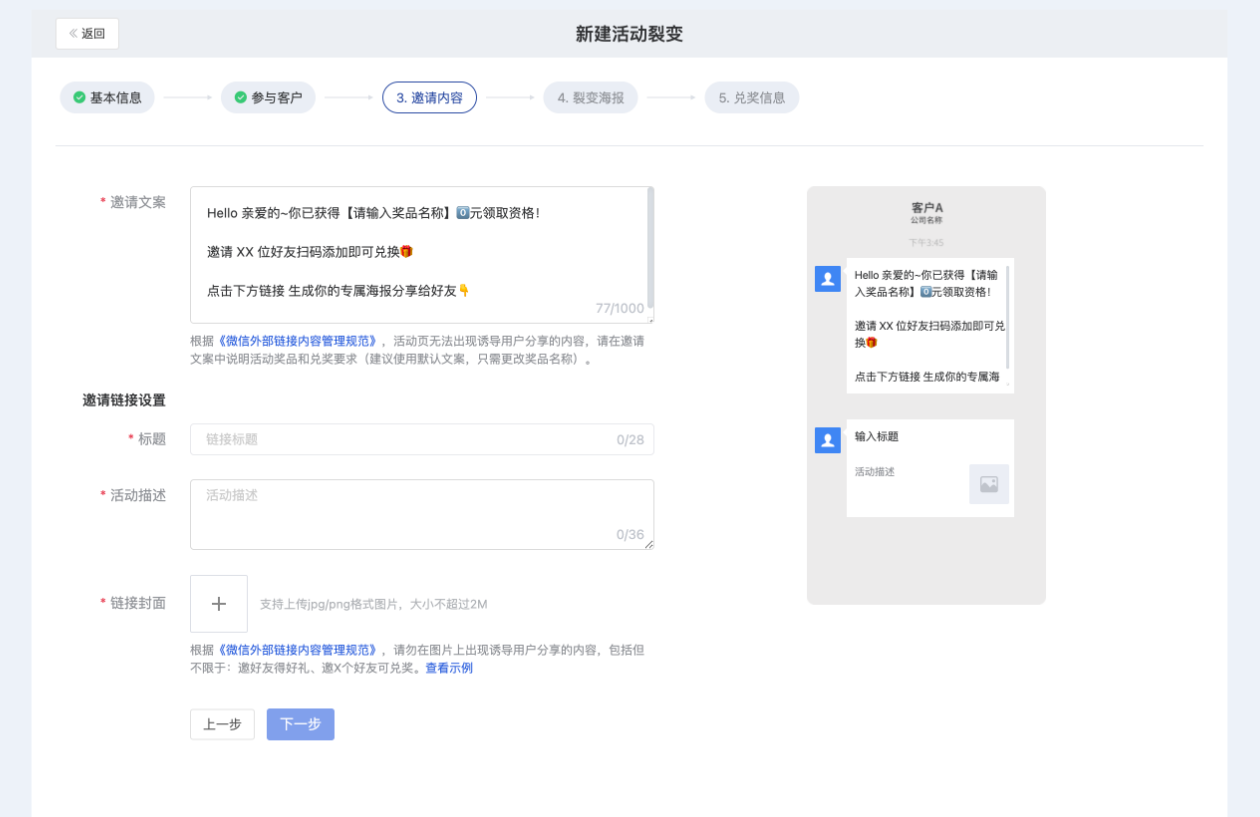This screenshot has width=1260, height=817.
Task: Focus the 链接标题 input field
Action: tap(422, 439)
